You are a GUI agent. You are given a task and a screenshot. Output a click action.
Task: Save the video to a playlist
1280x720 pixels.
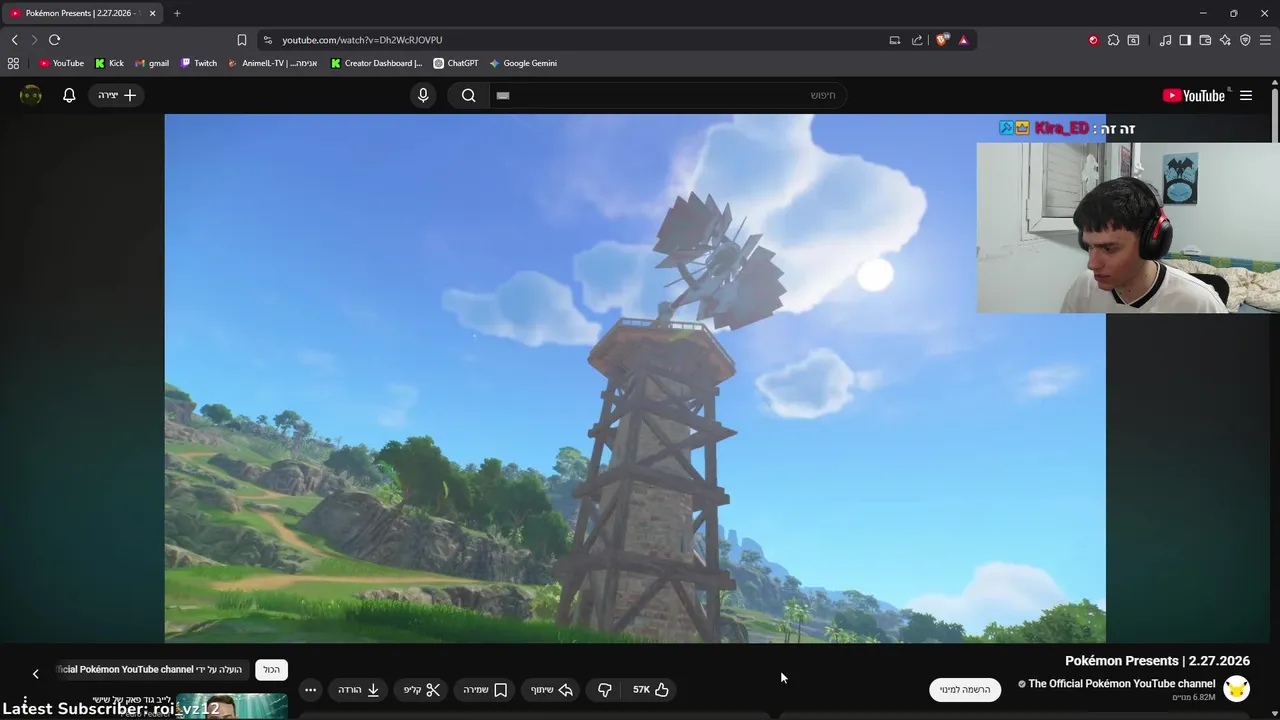(485, 690)
